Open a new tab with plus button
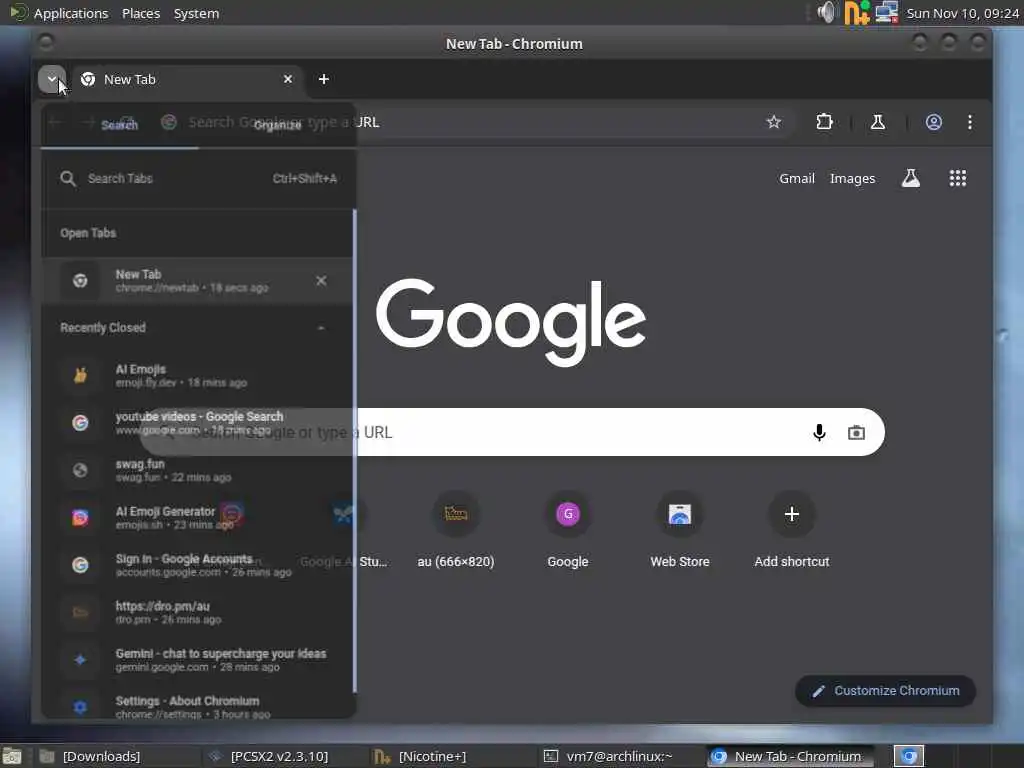Image resolution: width=1024 pixels, height=768 pixels. point(323,79)
